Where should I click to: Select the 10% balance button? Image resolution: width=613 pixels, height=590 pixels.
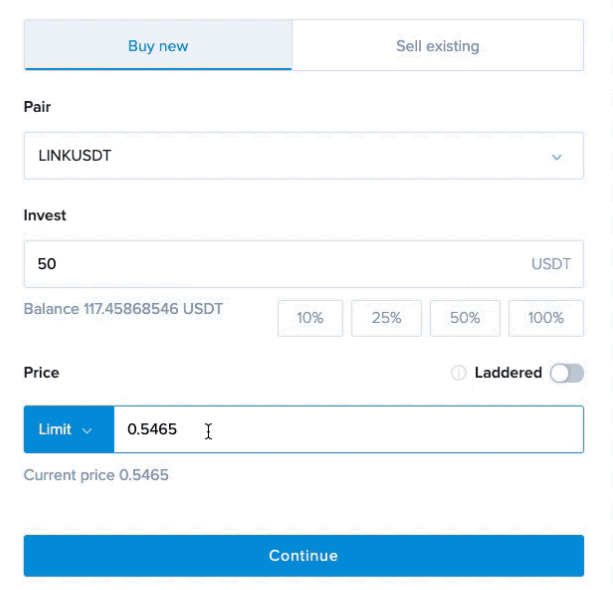click(x=310, y=318)
